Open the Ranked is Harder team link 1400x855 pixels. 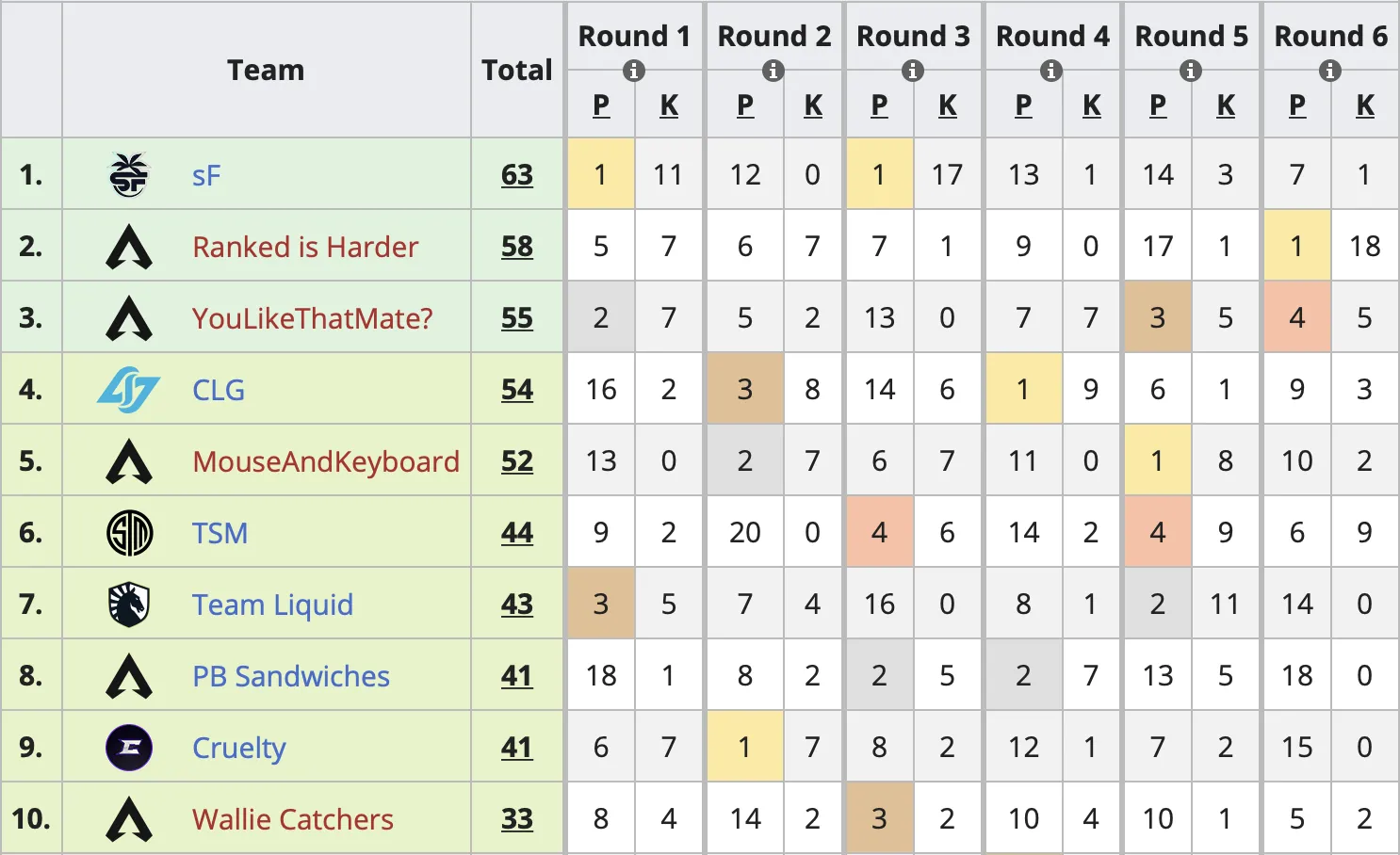pos(304,248)
